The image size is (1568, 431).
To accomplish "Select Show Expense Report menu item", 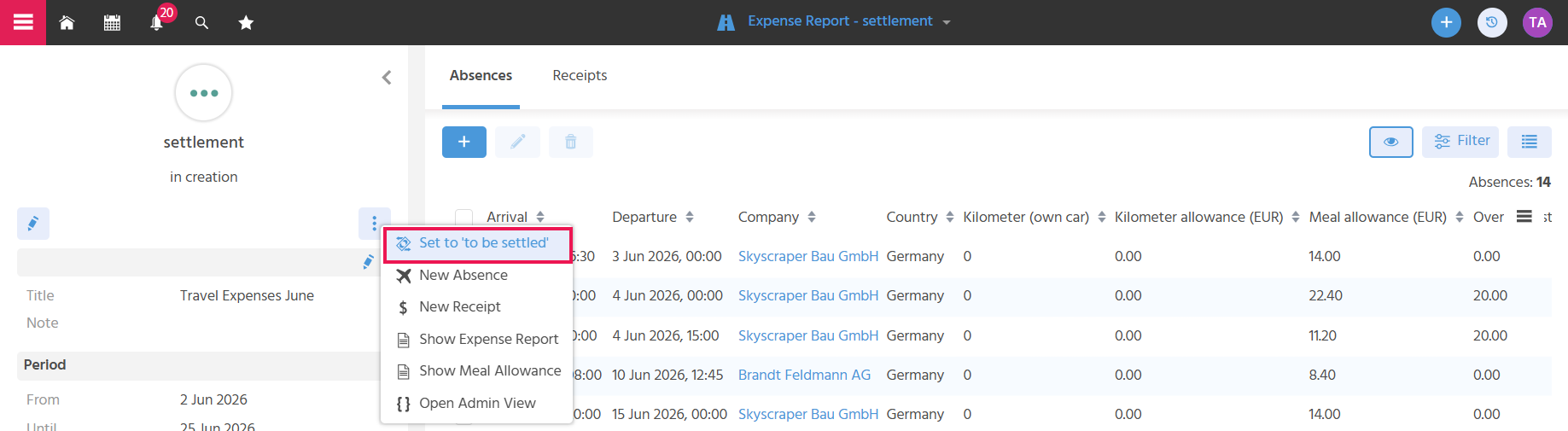I will (x=476, y=340).
